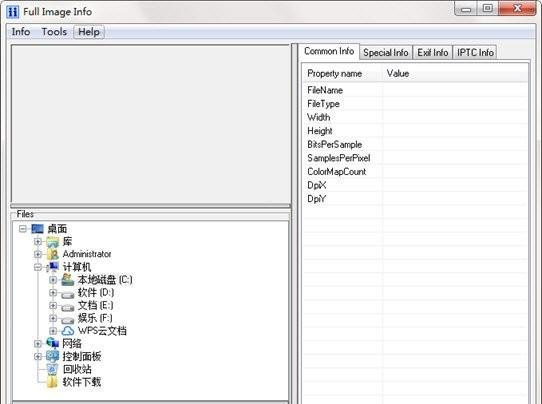Open the Info menu
Viewport: 542px width, 404px height.
(21, 32)
